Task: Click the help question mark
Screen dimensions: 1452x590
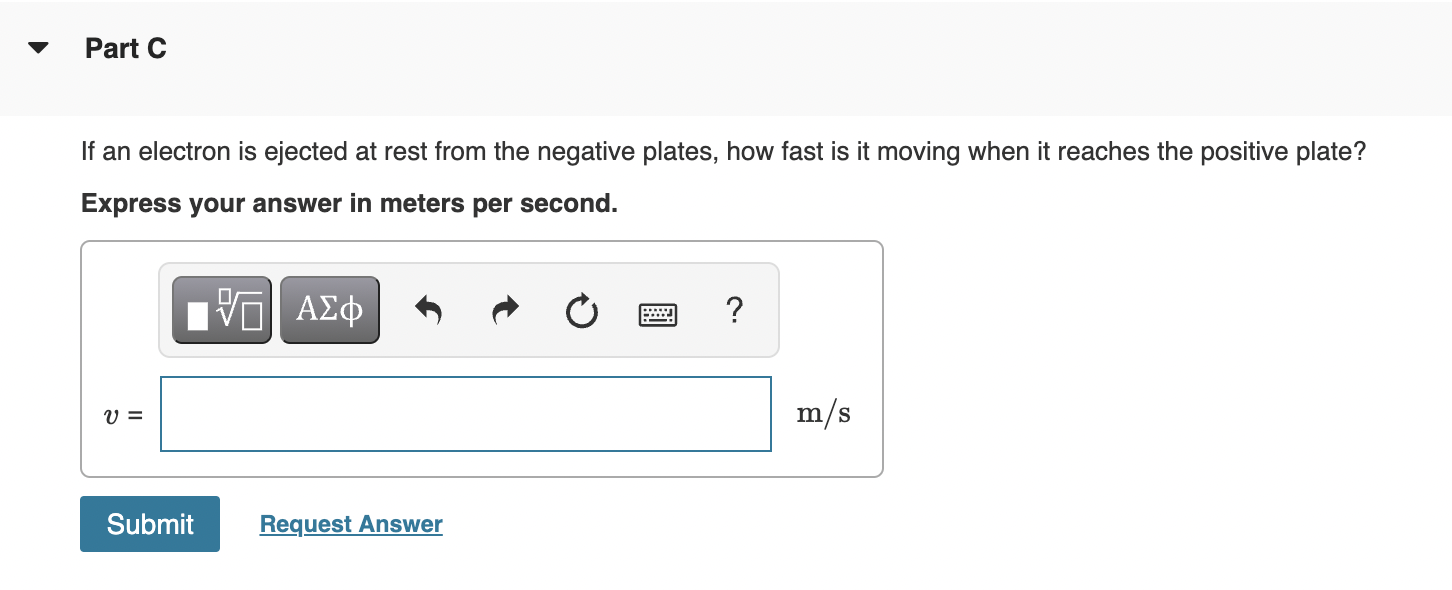Action: click(734, 311)
